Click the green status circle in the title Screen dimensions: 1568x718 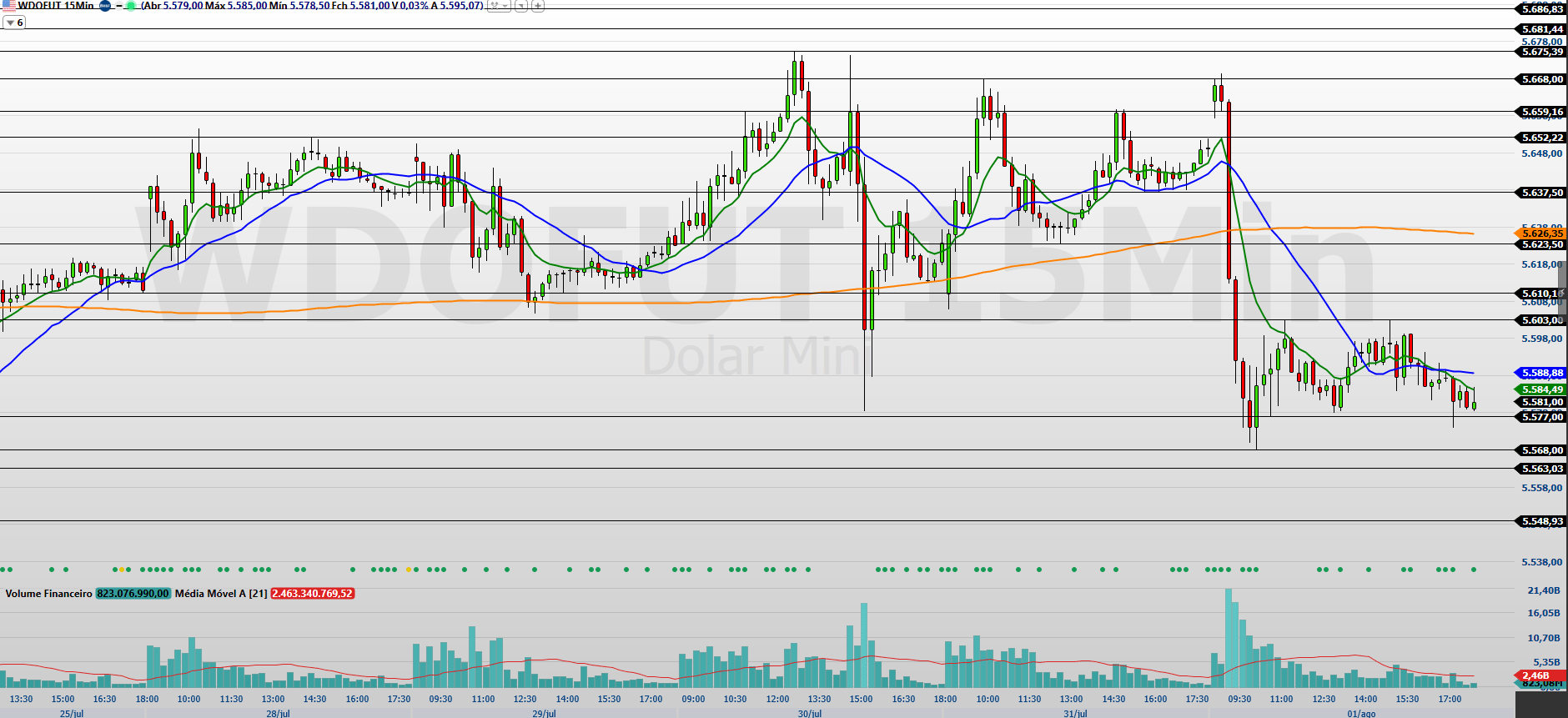[131, 6]
